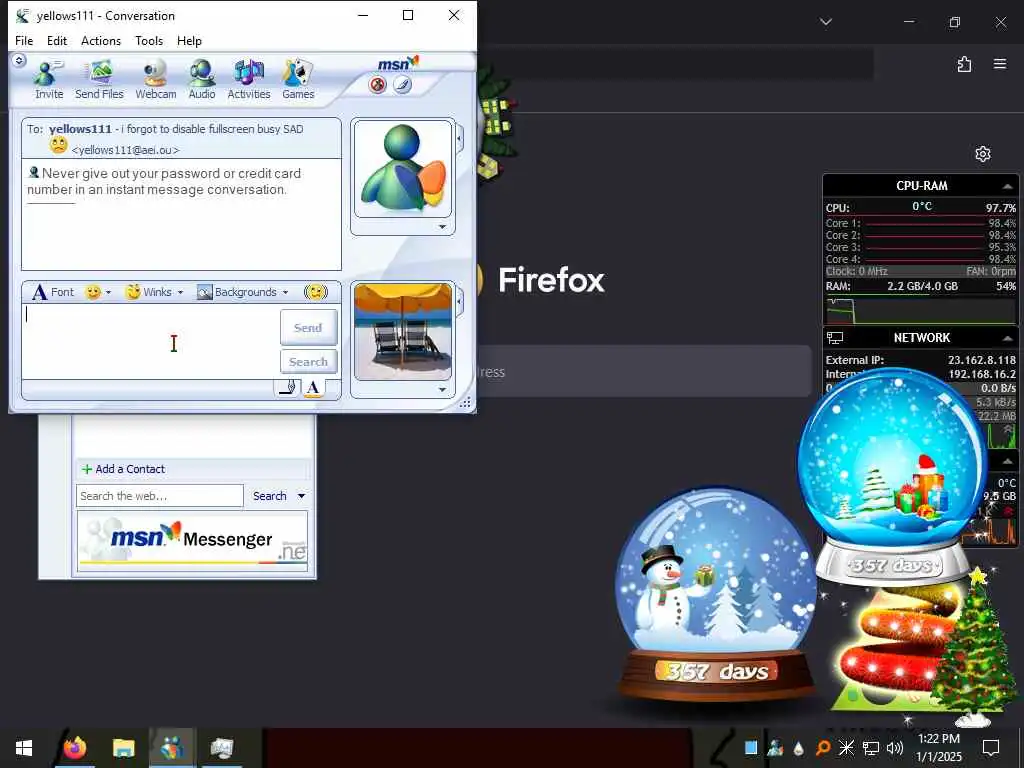
Task: Click the taskbar clock showing 1:22 PM
Action: (x=939, y=748)
